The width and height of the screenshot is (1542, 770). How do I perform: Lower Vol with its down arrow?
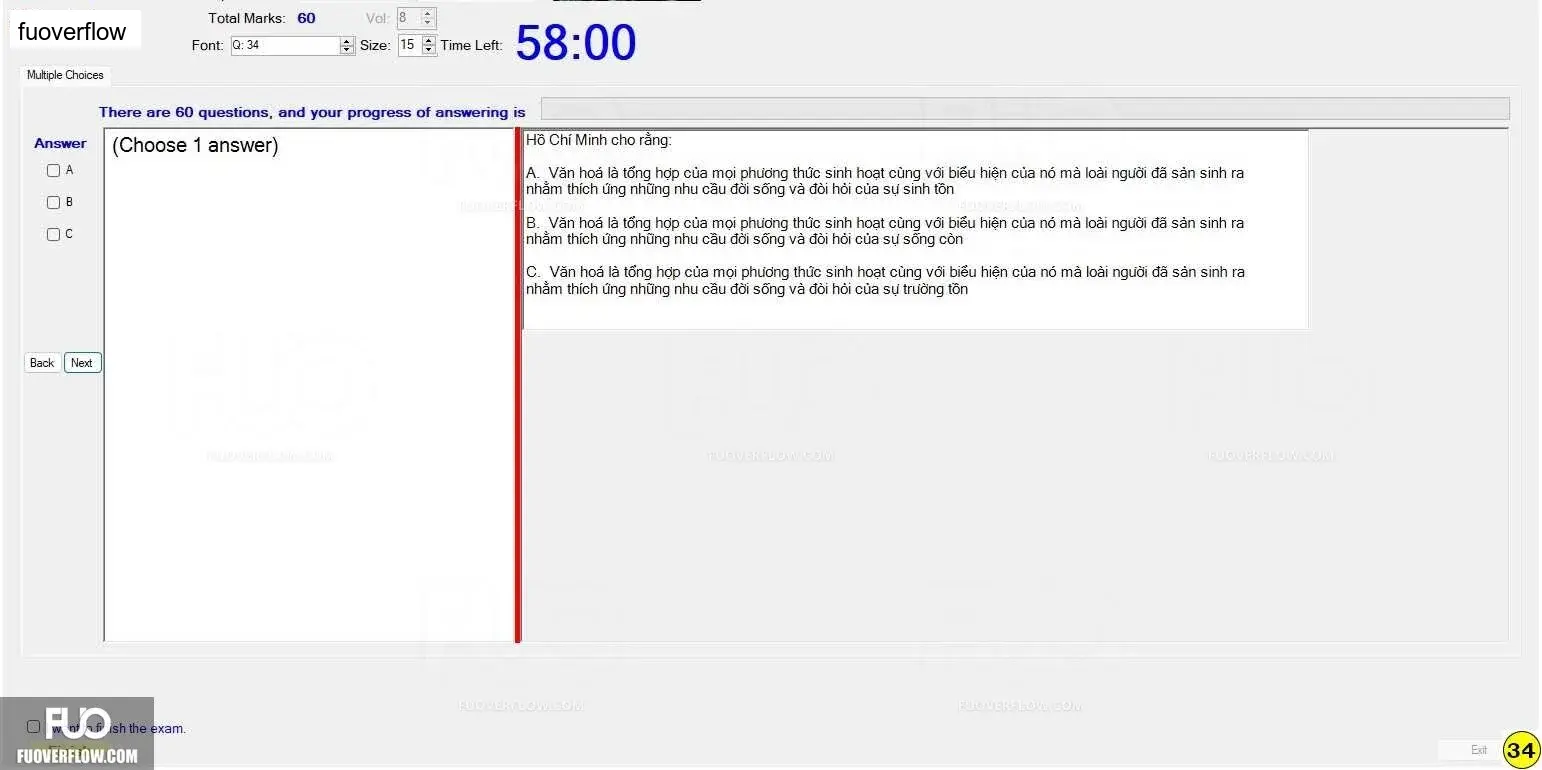(429, 23)
